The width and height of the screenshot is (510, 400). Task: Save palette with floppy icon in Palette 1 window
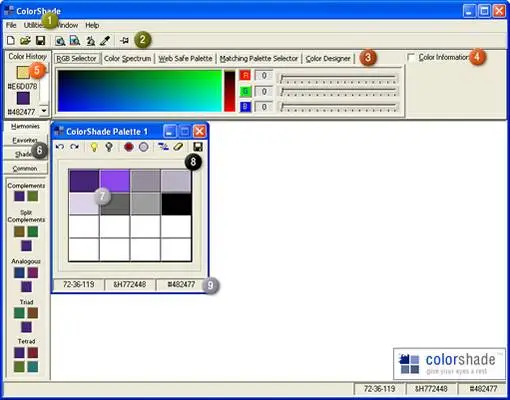(x=198, y=147)
